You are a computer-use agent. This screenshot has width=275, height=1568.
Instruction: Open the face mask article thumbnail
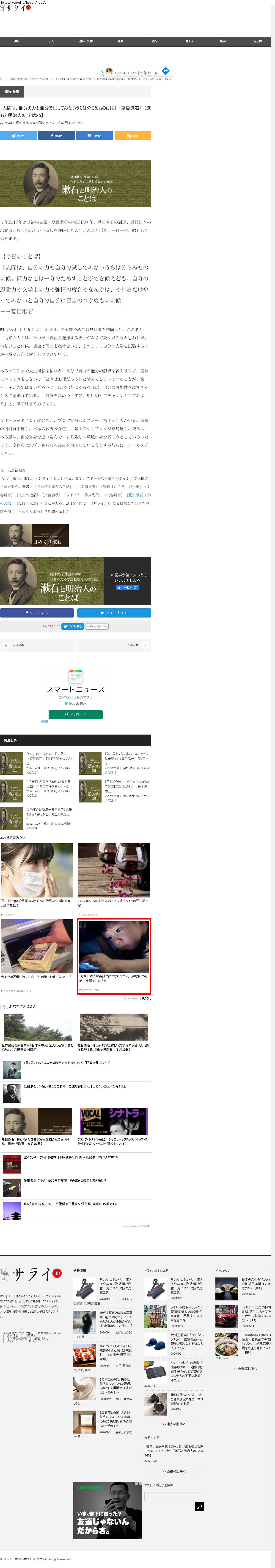(x=37, y=870)
